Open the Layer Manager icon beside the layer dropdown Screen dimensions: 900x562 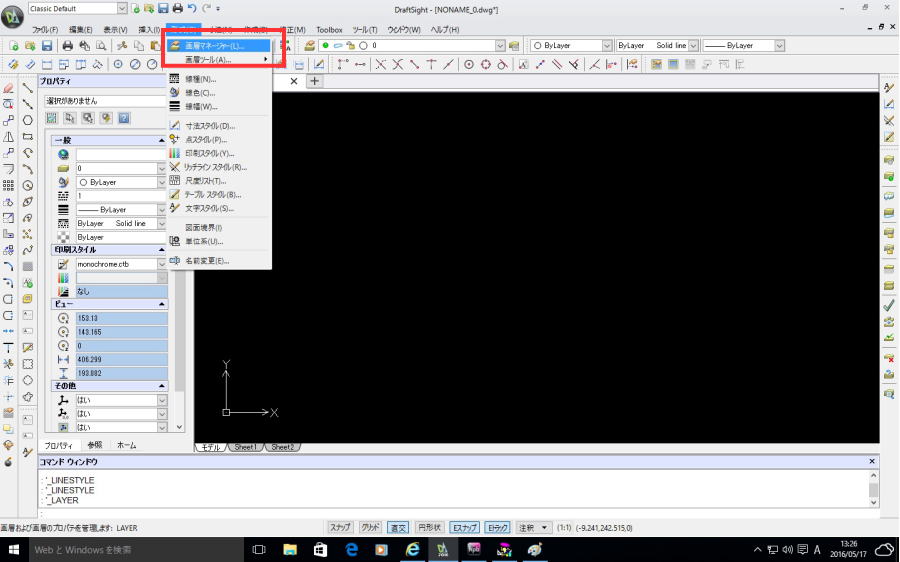point(309,45)
